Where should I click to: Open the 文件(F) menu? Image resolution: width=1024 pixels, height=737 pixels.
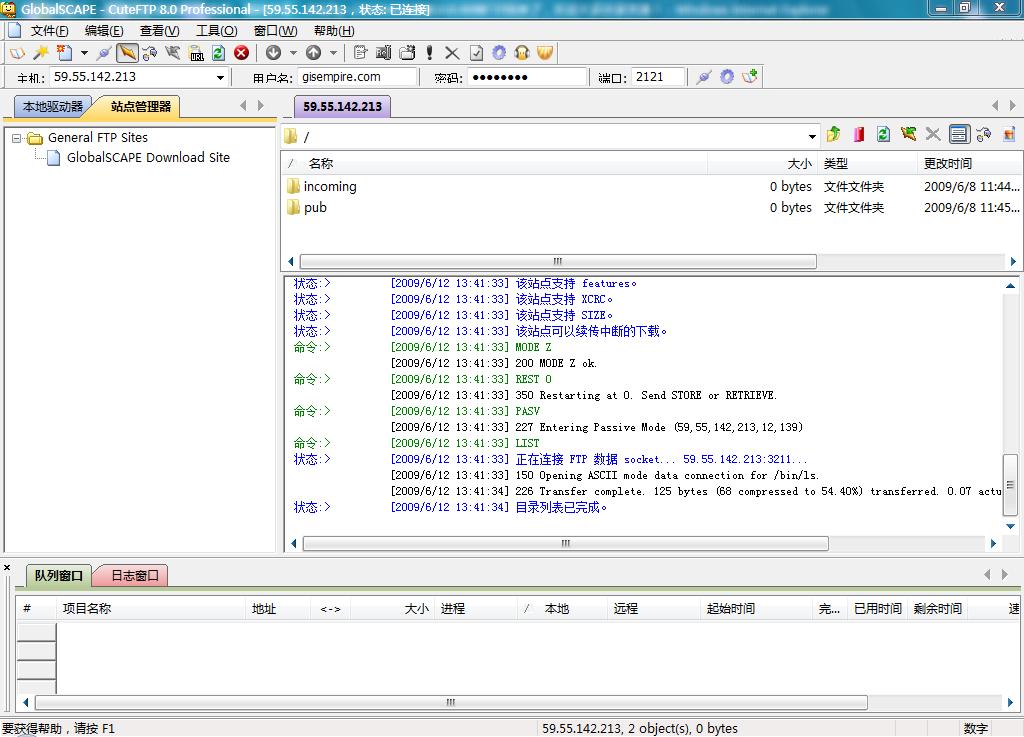(49, 31)
